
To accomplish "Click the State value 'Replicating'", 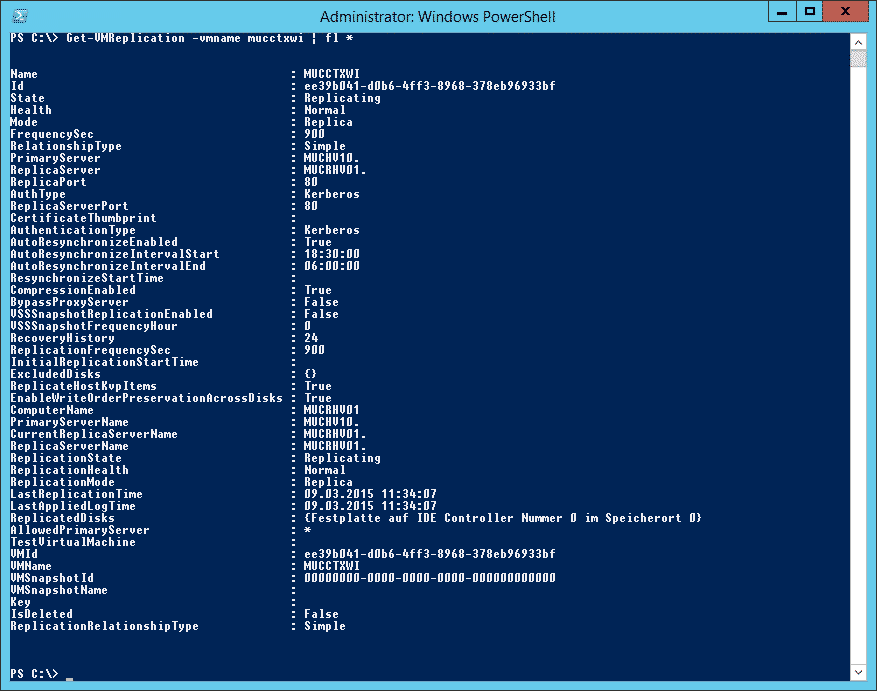I will pyautogui.click(x=342, y=98).
